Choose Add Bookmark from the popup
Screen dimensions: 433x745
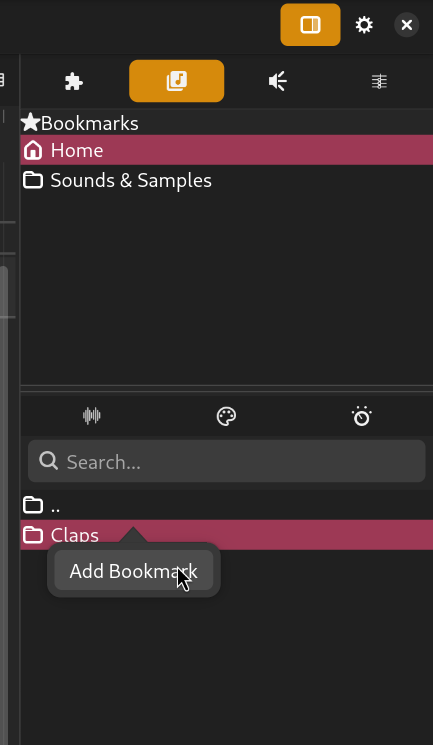(x=134, y=571)
